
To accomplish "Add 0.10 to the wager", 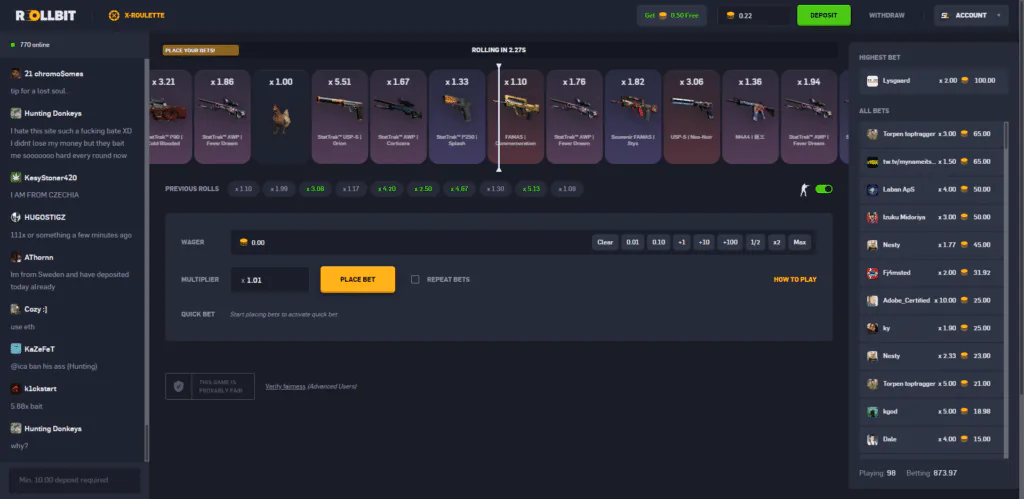I will (x=658, y=242).
